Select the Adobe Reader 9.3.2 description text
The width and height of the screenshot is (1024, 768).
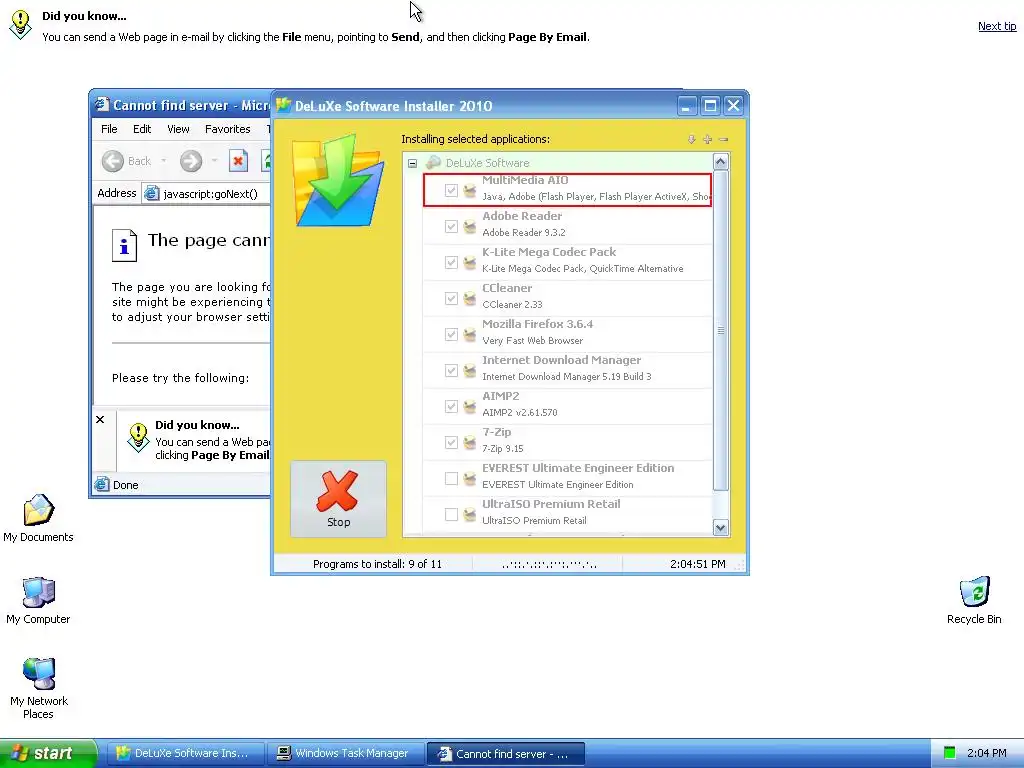524,232
